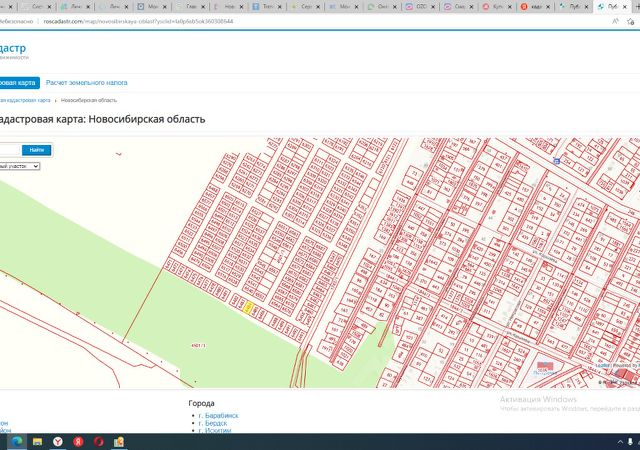Viewport: 640px width, 450px height.
Task: Click the read aloud icon in address bar
Action: (616, 21)
